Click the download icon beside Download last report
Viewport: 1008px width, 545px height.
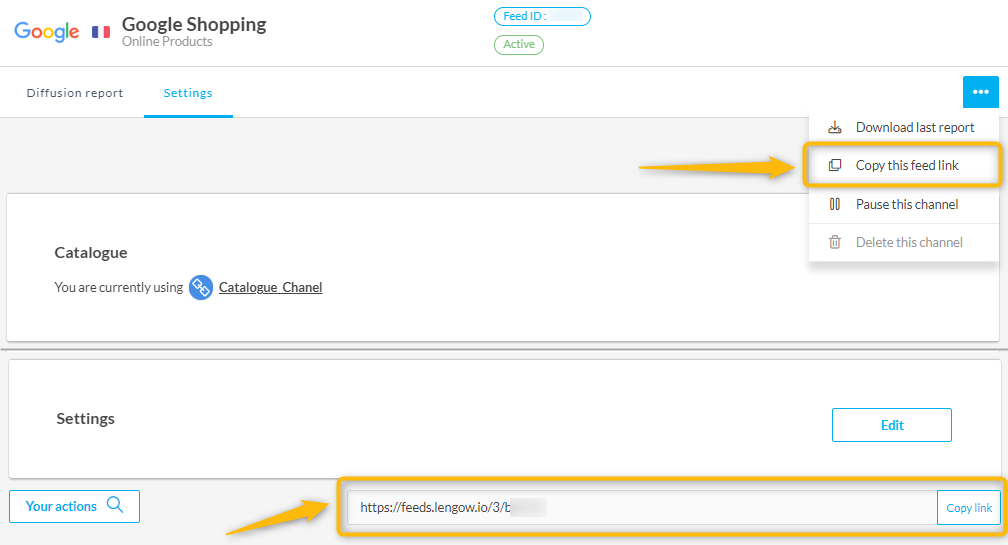click(835, 127)
